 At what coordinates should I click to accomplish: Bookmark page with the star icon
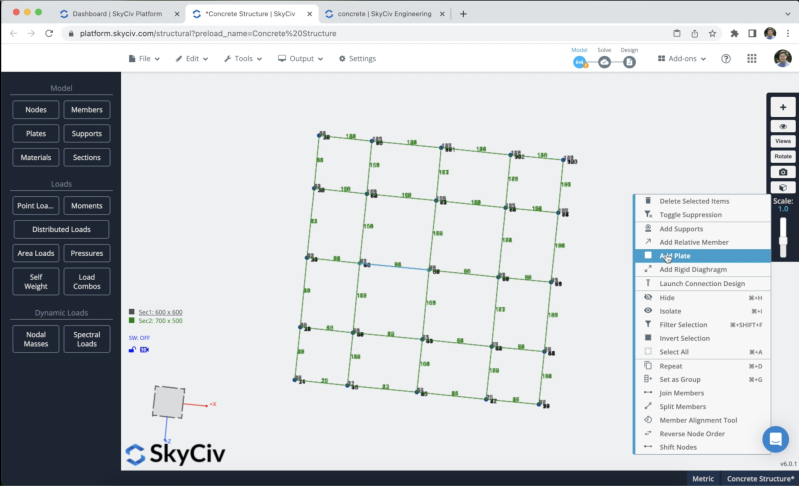[x=712, y=34]
